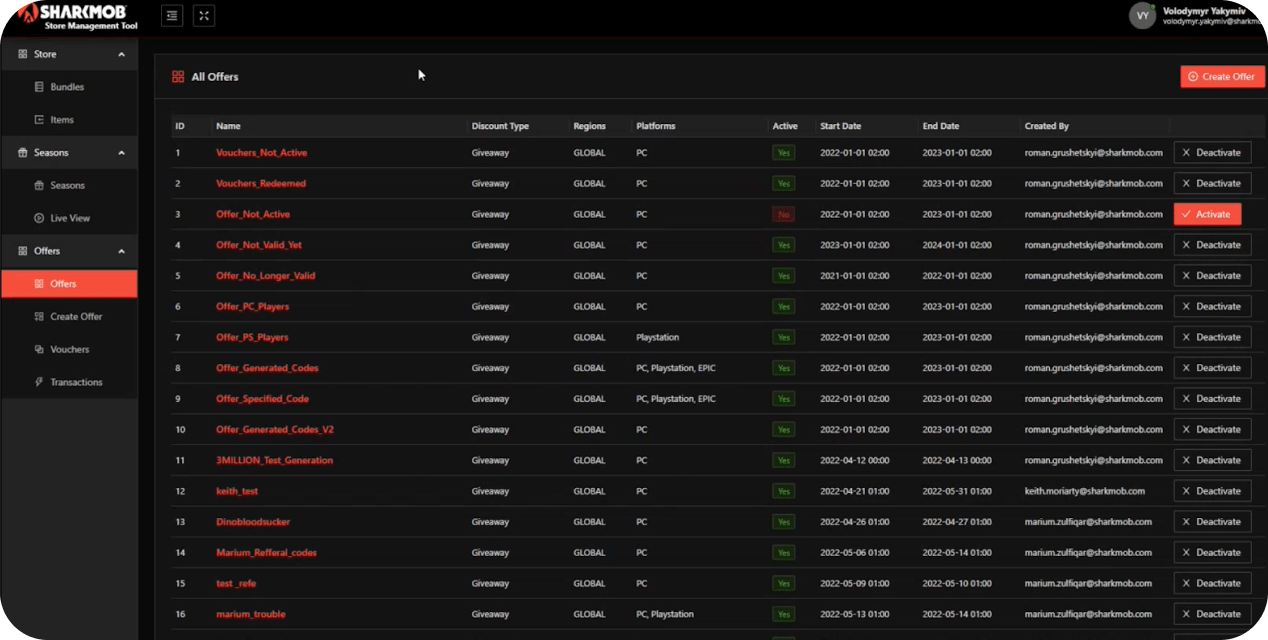Collapse the Seasons section chevron

point(122,153)
